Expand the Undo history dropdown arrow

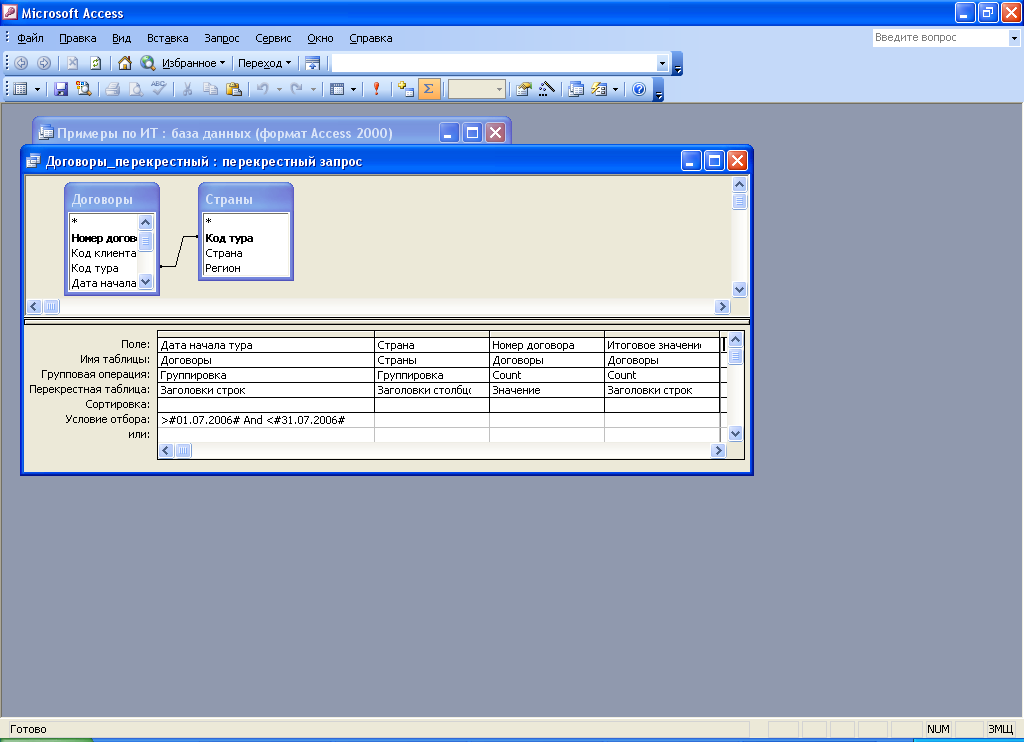[279, 89]
